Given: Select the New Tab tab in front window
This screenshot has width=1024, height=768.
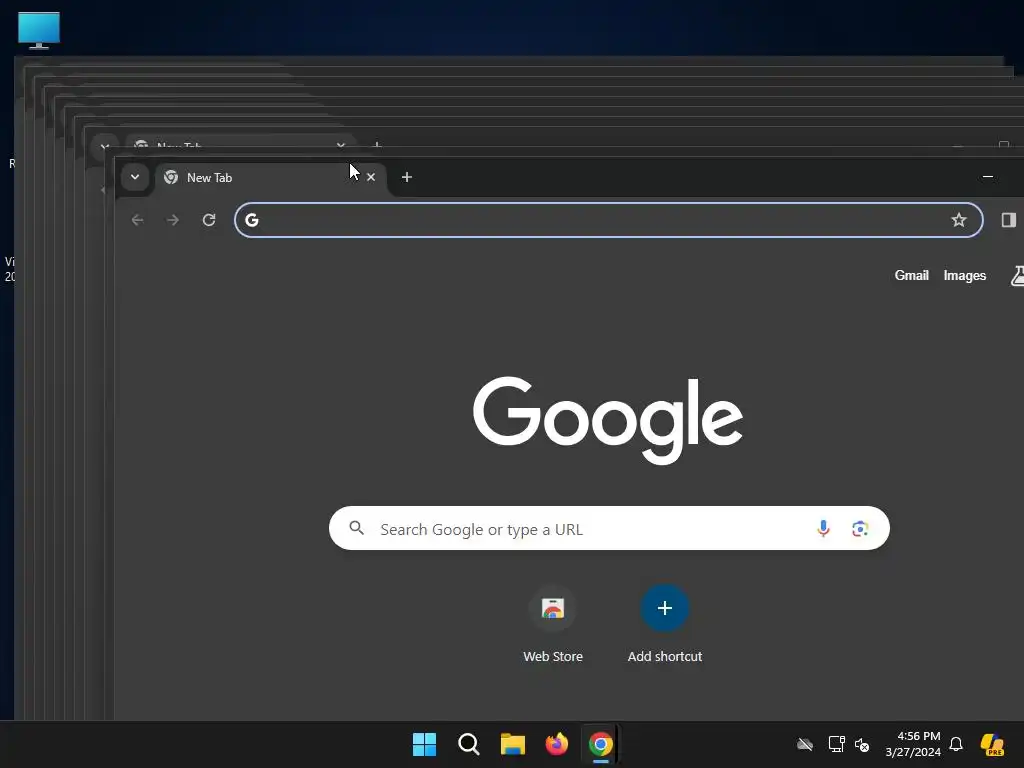Looking at the screenshot, I should point(271,178).
